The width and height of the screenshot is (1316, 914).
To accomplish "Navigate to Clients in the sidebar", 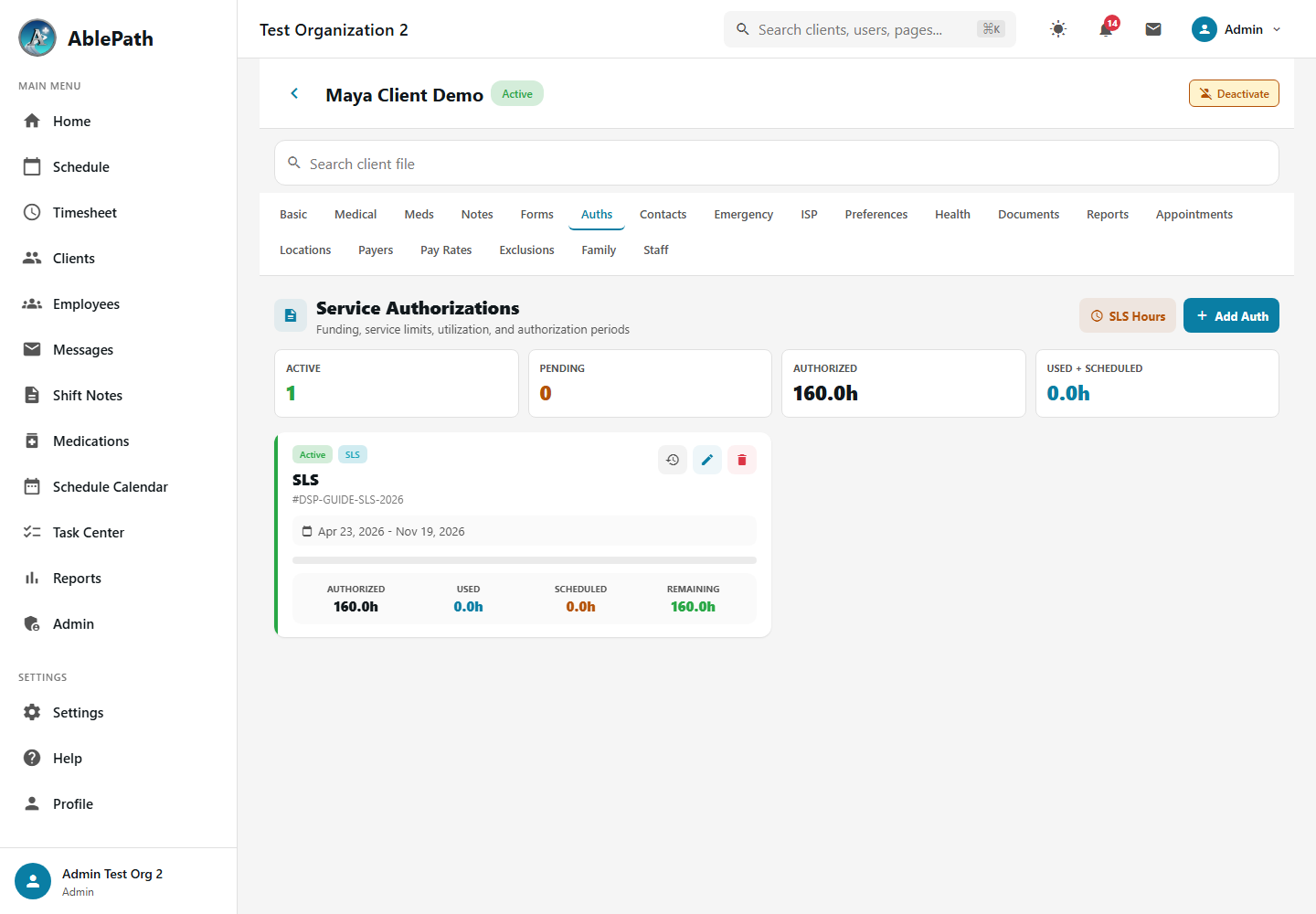I will coord(119,259).
